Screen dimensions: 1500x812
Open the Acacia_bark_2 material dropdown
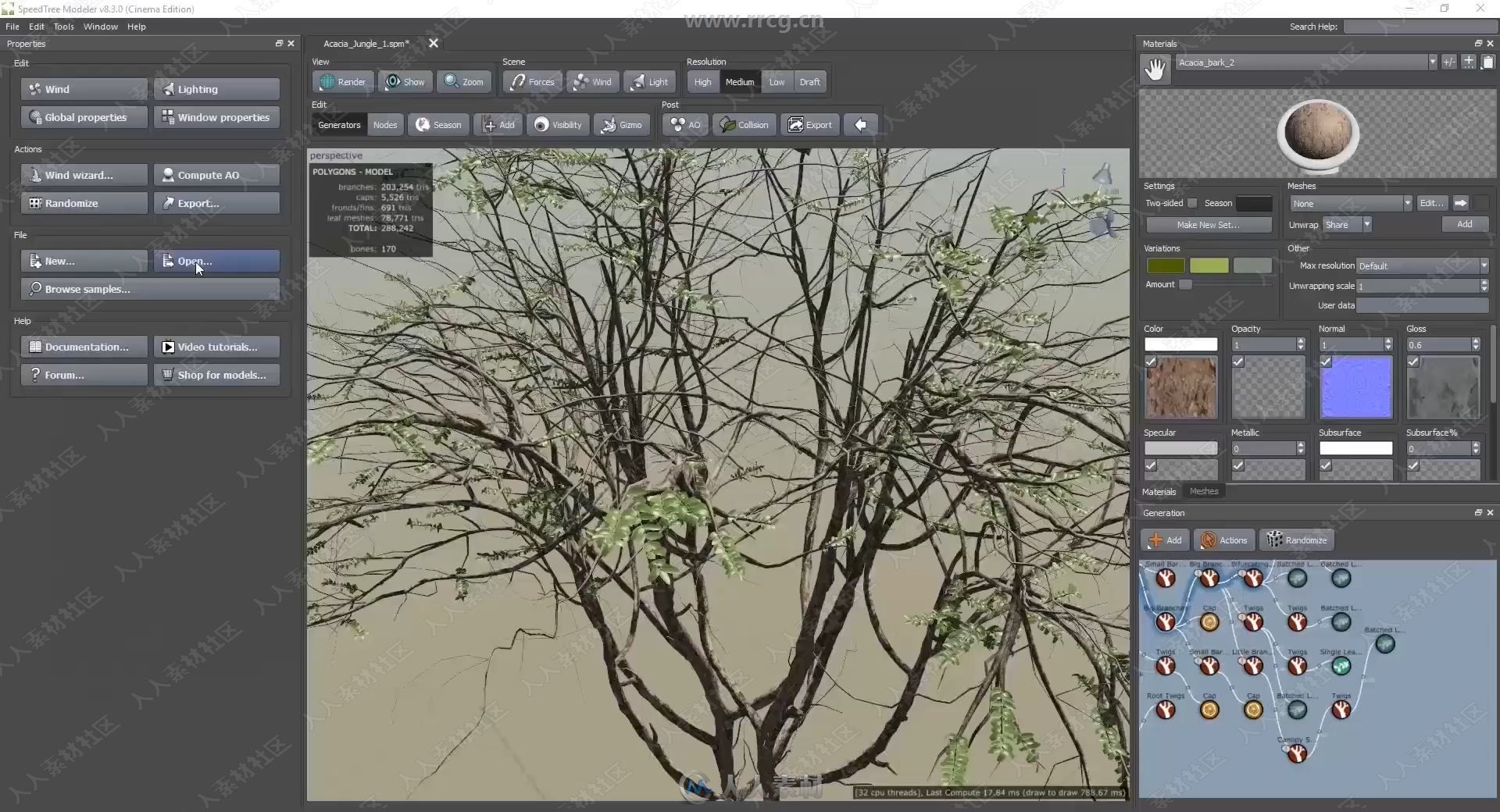pyautogui.click(x=1306, y=62)
